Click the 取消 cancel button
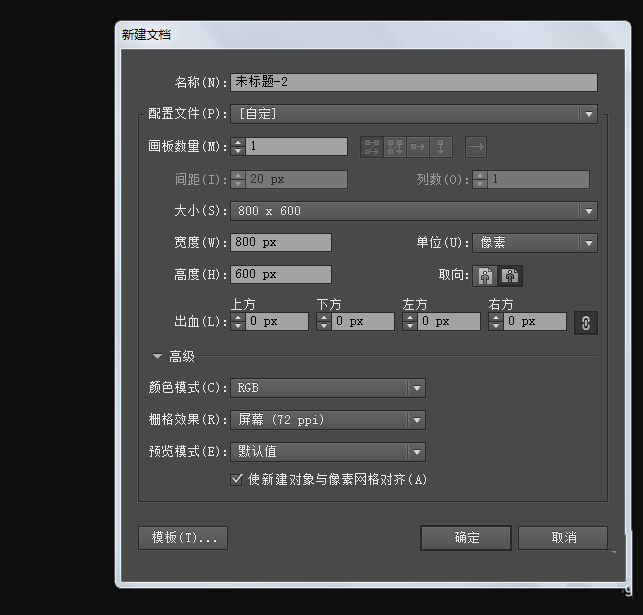The width and height of the screenshot is (643, 615). coord(563,538)
